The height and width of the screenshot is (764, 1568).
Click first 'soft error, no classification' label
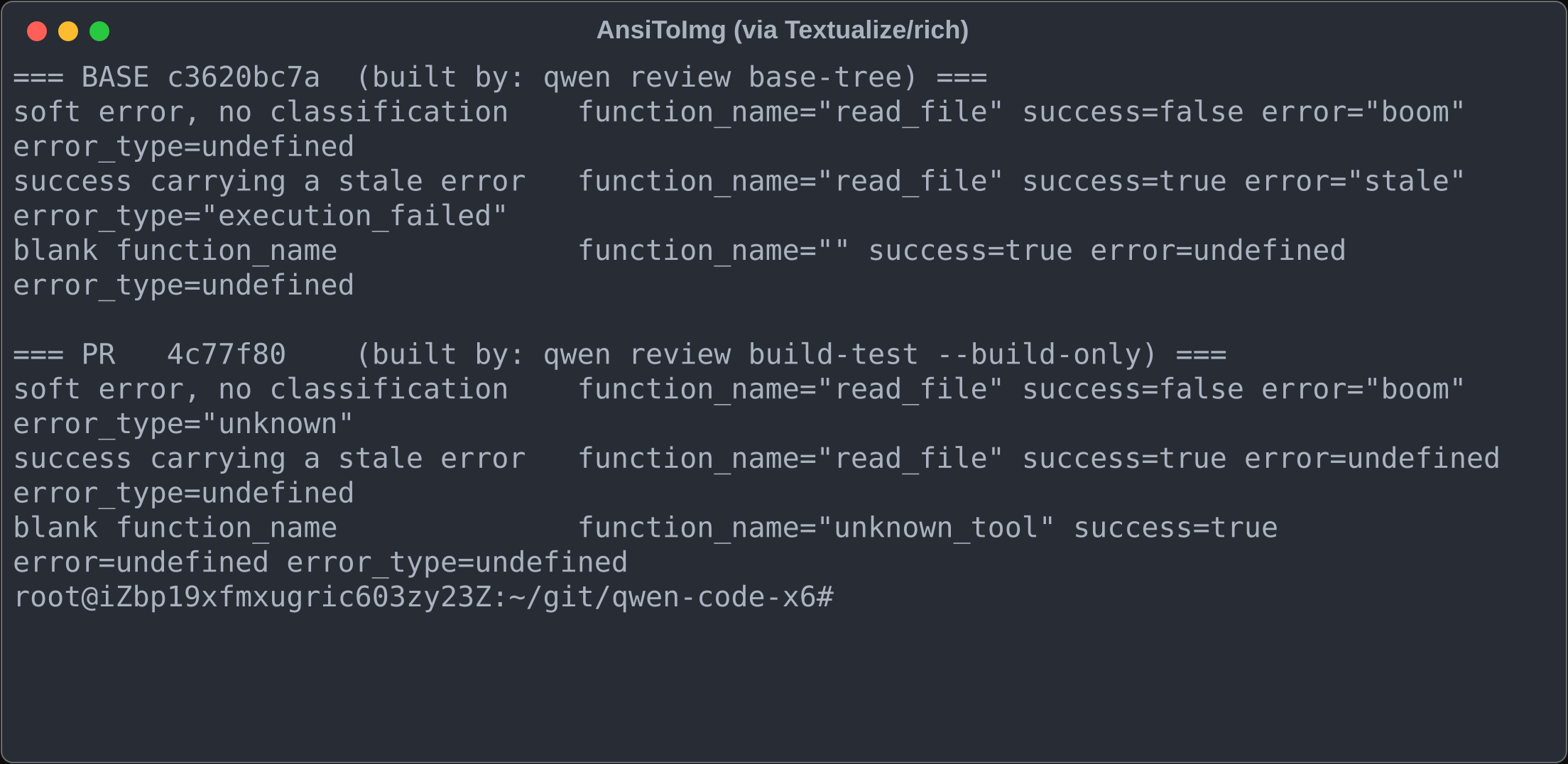click(x=261, y=112)
